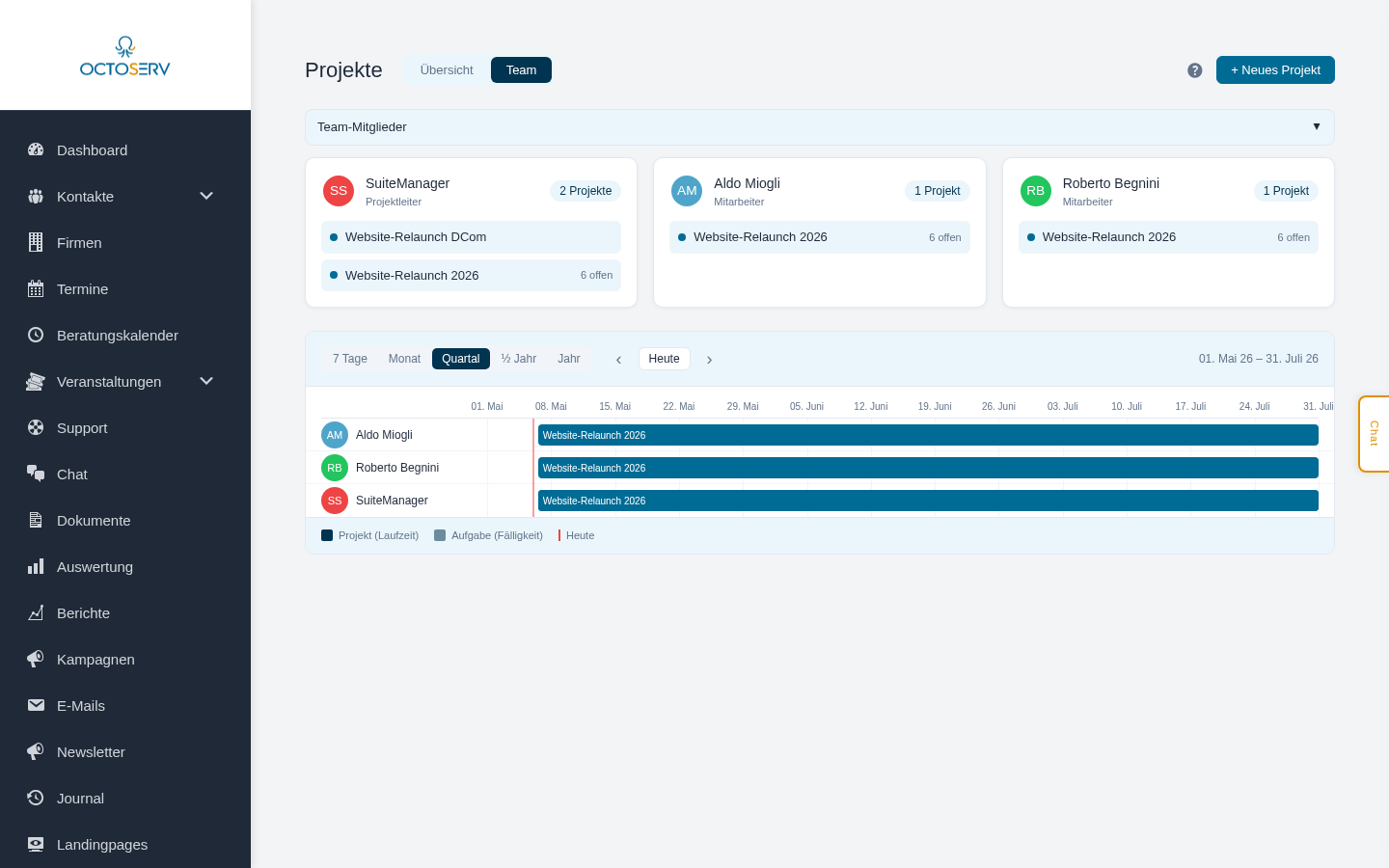This screenshot has width=1389, height=868.
Task: Click the Auswertung bar chart icon
Action: [x=36, y=566]
